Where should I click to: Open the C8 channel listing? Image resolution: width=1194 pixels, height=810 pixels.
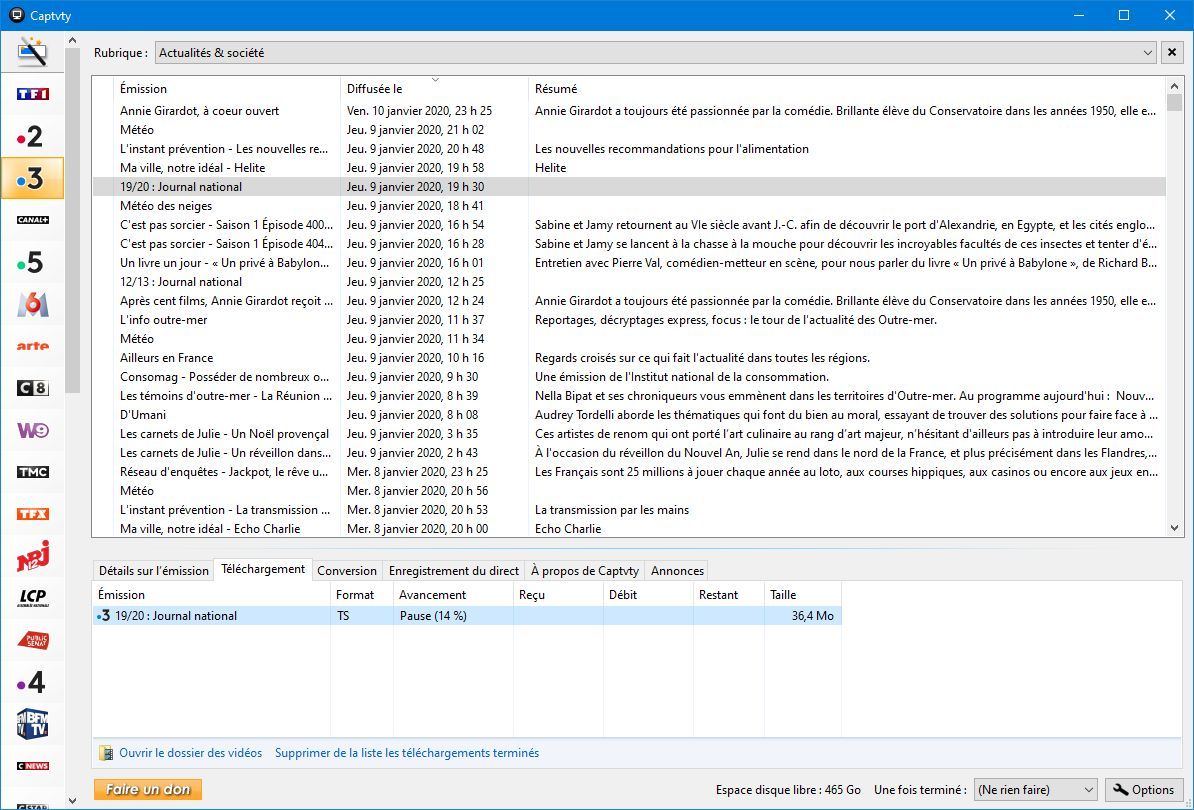32,388
